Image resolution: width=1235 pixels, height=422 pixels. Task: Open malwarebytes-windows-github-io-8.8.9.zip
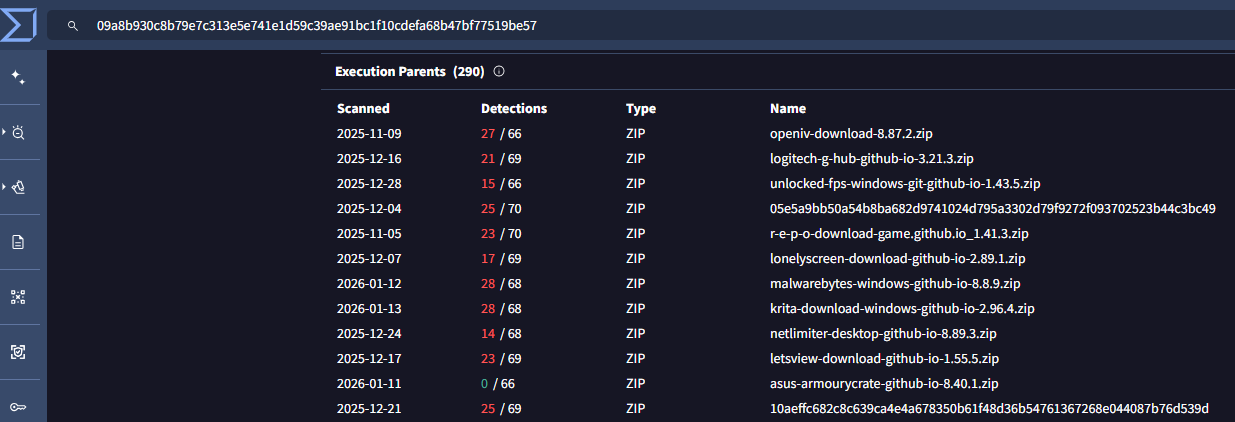[x=895, y=283]
